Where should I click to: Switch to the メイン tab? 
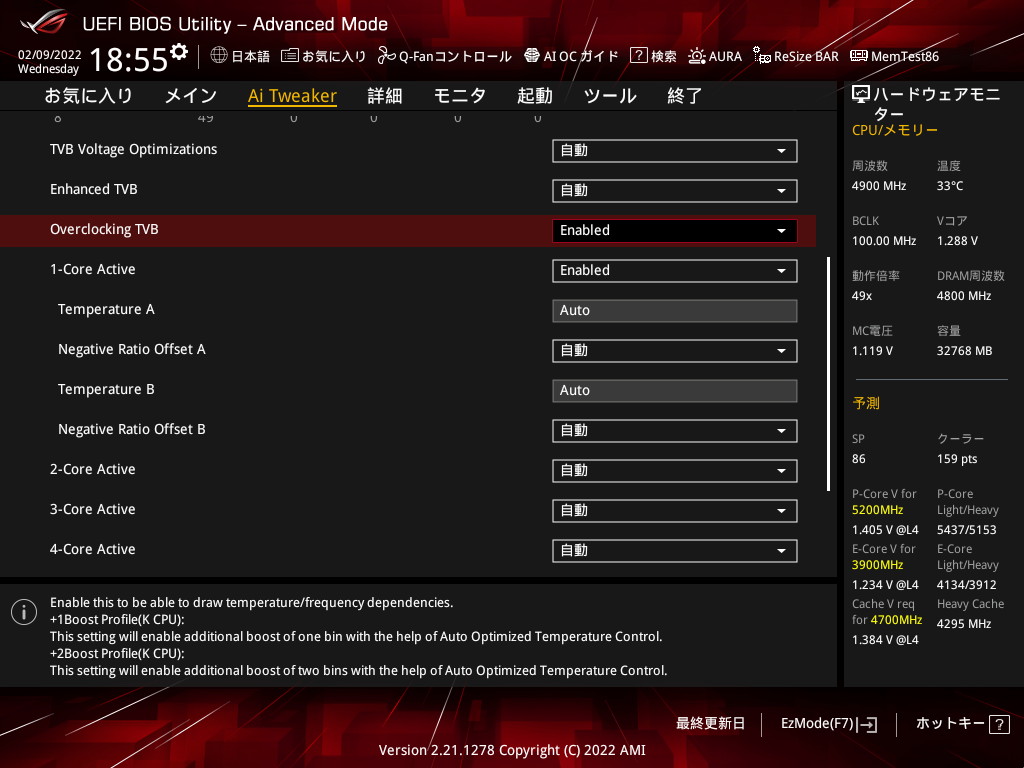190,96
